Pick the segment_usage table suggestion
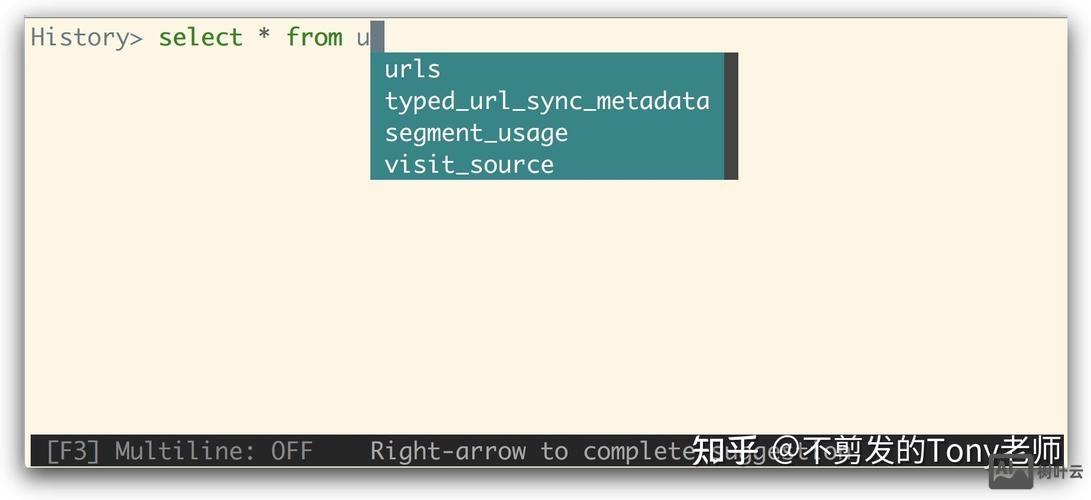 [476, 133]
